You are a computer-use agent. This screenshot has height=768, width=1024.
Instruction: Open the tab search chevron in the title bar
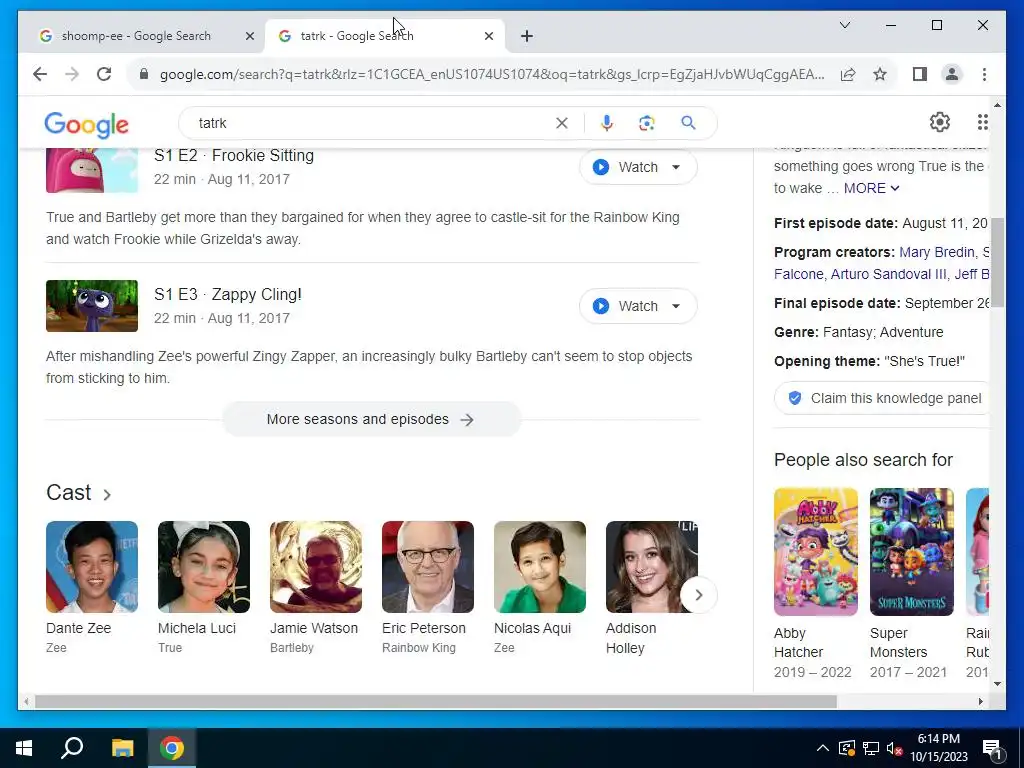click(x=844, y=25)
